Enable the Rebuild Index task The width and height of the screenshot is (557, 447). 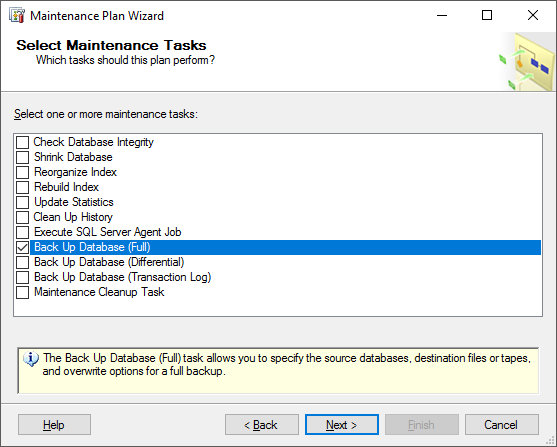click(22, 187)
